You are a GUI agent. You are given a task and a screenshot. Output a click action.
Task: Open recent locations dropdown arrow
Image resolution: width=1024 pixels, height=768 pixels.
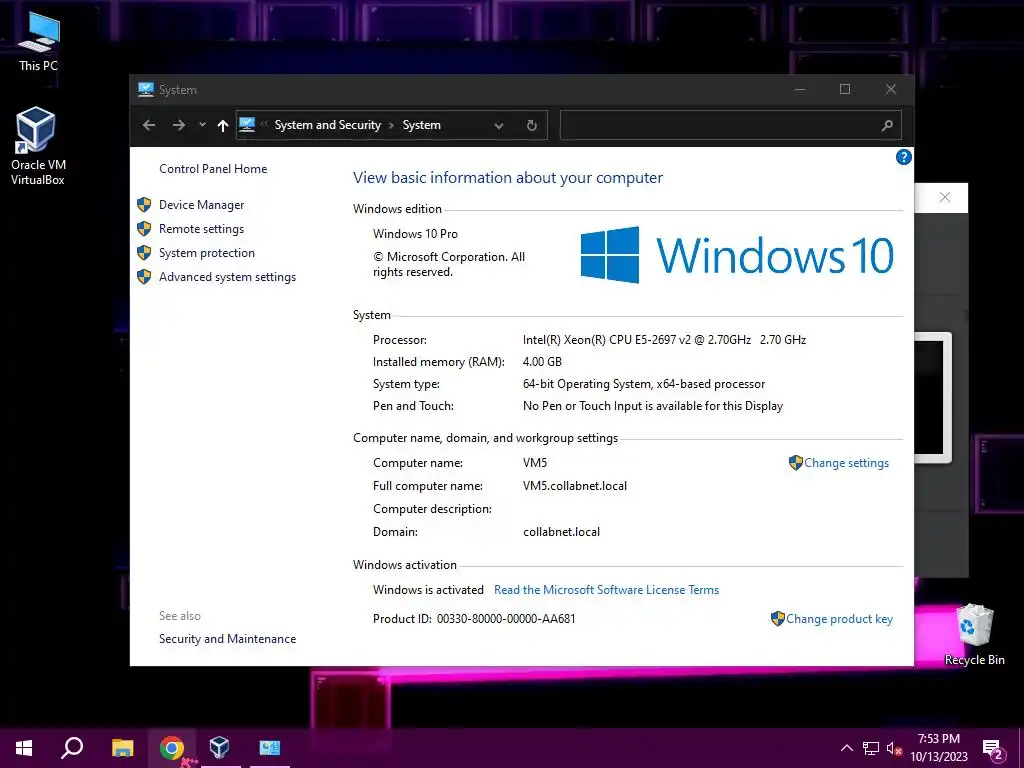pos(202,125)
